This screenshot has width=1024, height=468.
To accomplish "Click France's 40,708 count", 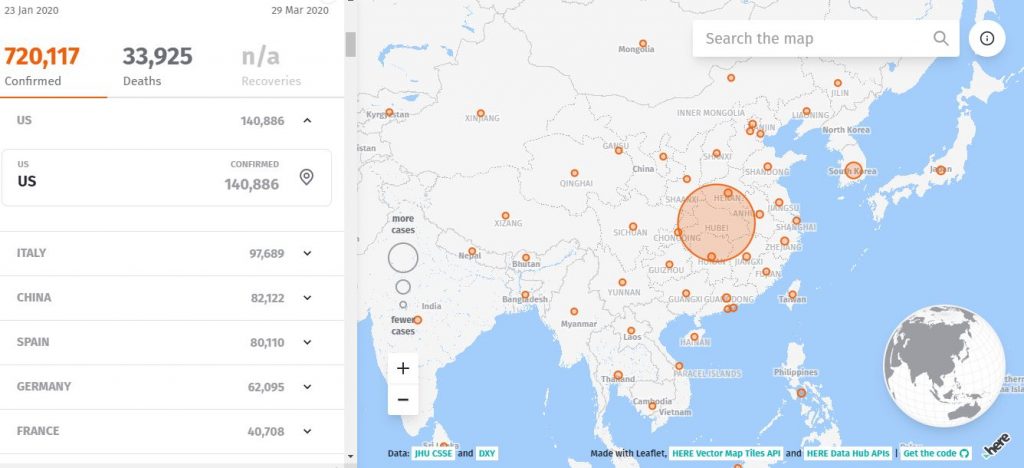I will 266,431.
